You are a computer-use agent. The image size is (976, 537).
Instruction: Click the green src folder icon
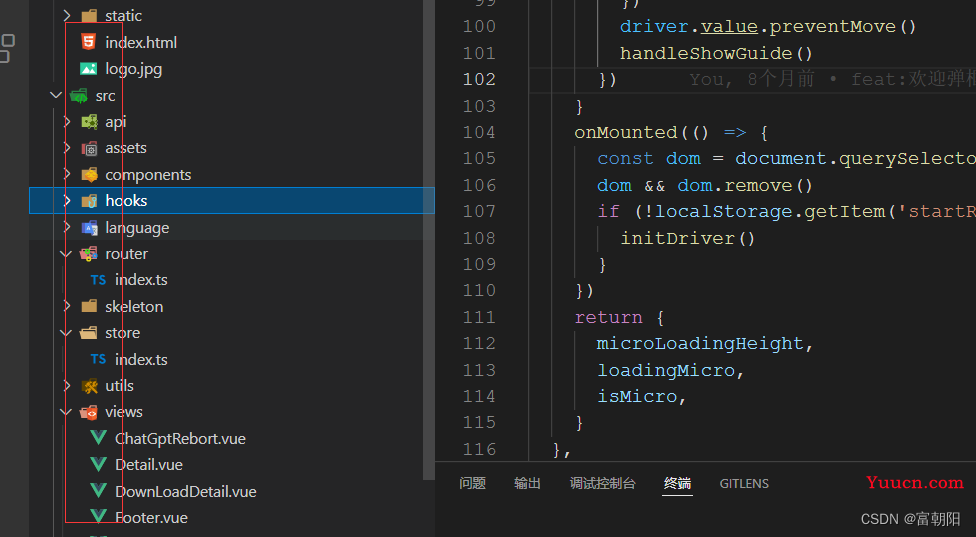[x=79, y=96]
